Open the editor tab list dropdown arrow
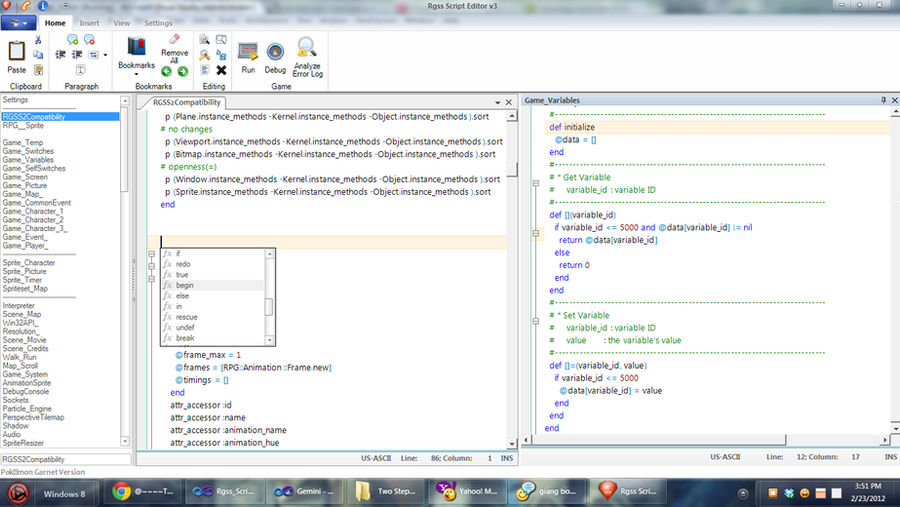The width and height of the screenshot is (900, 507). click(498, 103)
